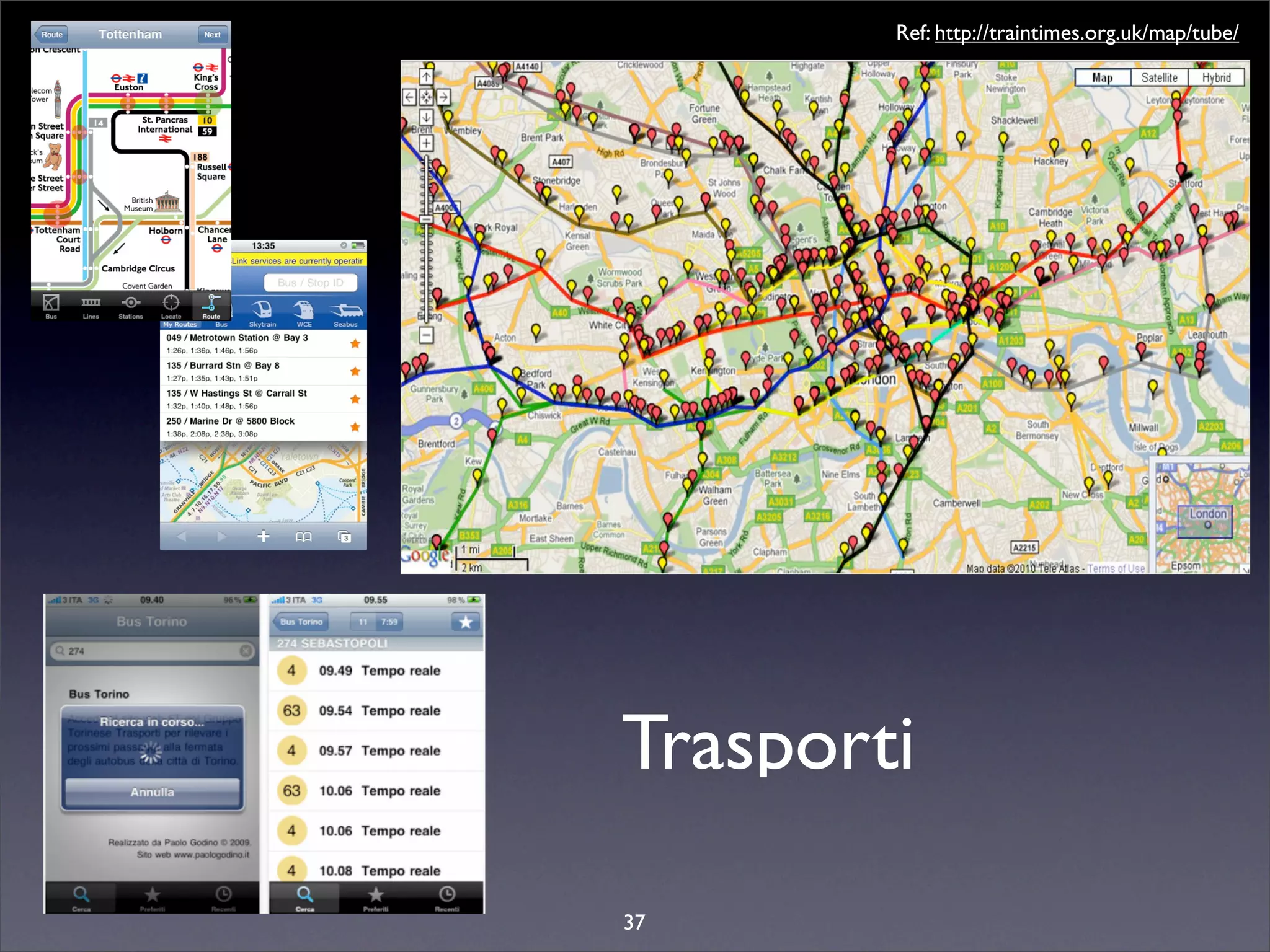Viewport: 1270px width, 952px height.
Task: Click the map zoom slider handle
Action: point(427,219)
